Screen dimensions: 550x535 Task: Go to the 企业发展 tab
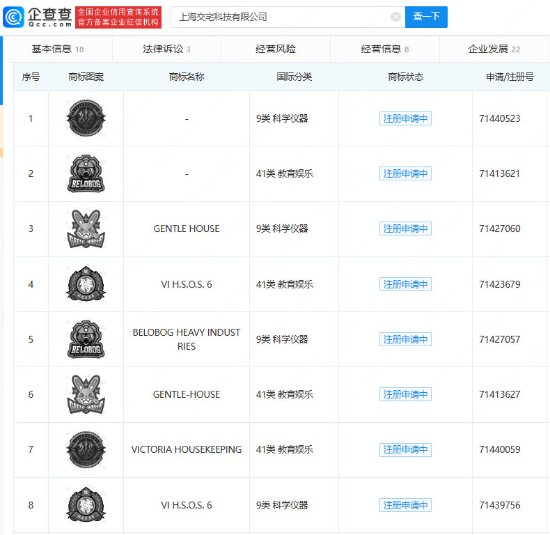coord(494,49)
